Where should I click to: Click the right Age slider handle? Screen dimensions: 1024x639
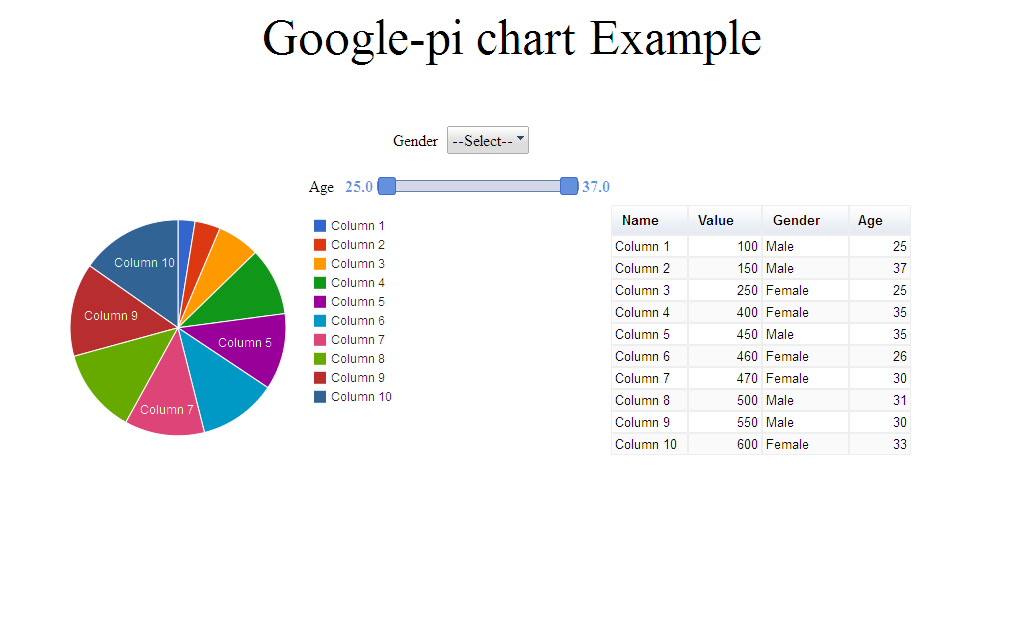[569, 186]
